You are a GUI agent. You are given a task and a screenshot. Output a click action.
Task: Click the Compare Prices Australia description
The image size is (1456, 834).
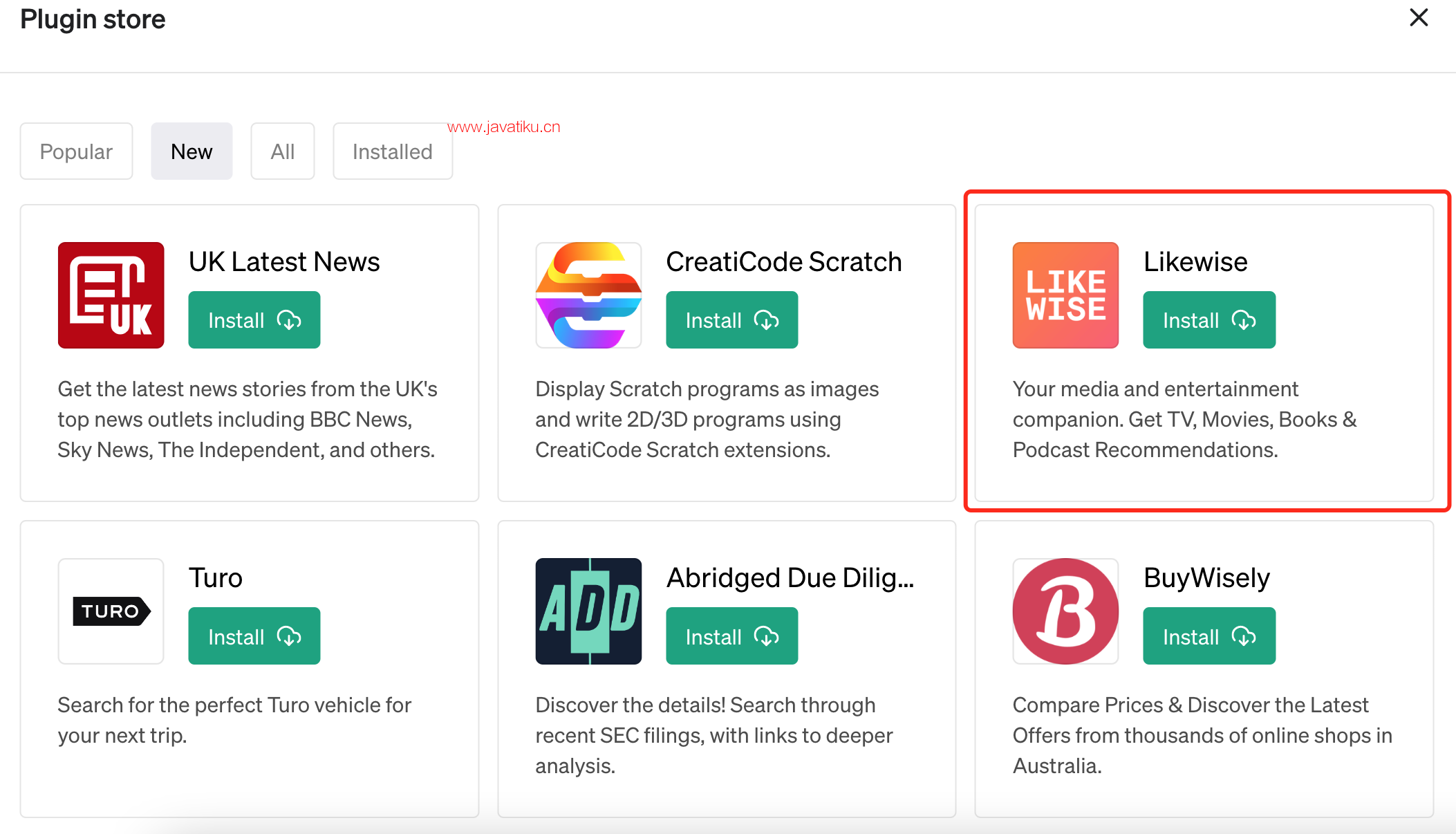(x=1202, y=736)
